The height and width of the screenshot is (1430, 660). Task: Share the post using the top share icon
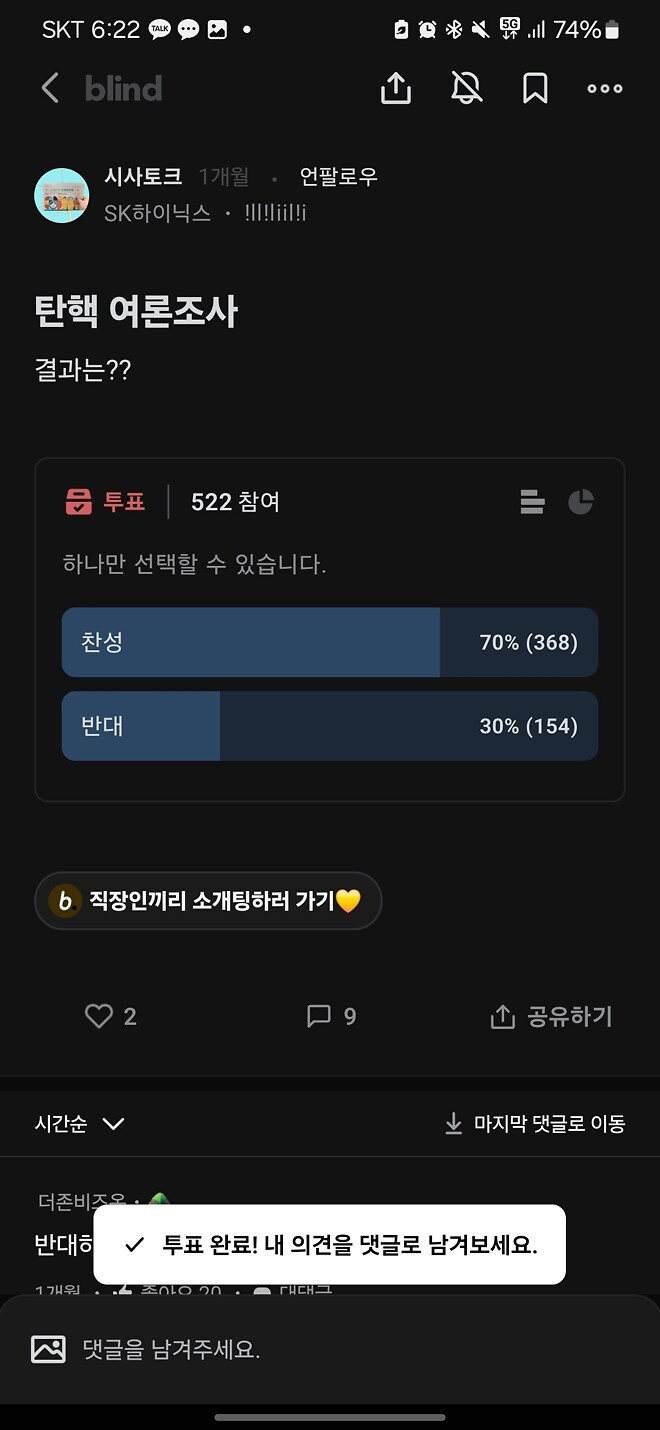[x=396, y=88]
